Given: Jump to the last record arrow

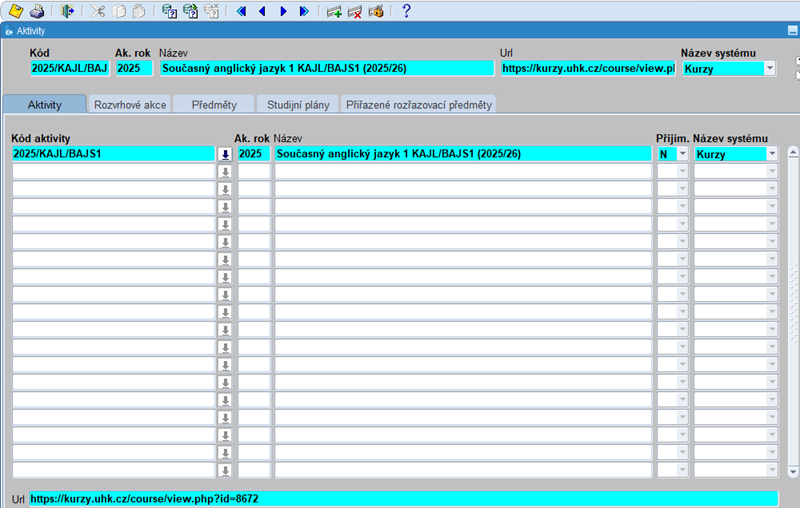Looking at the screenshot, I should click(x=304, y=11).
